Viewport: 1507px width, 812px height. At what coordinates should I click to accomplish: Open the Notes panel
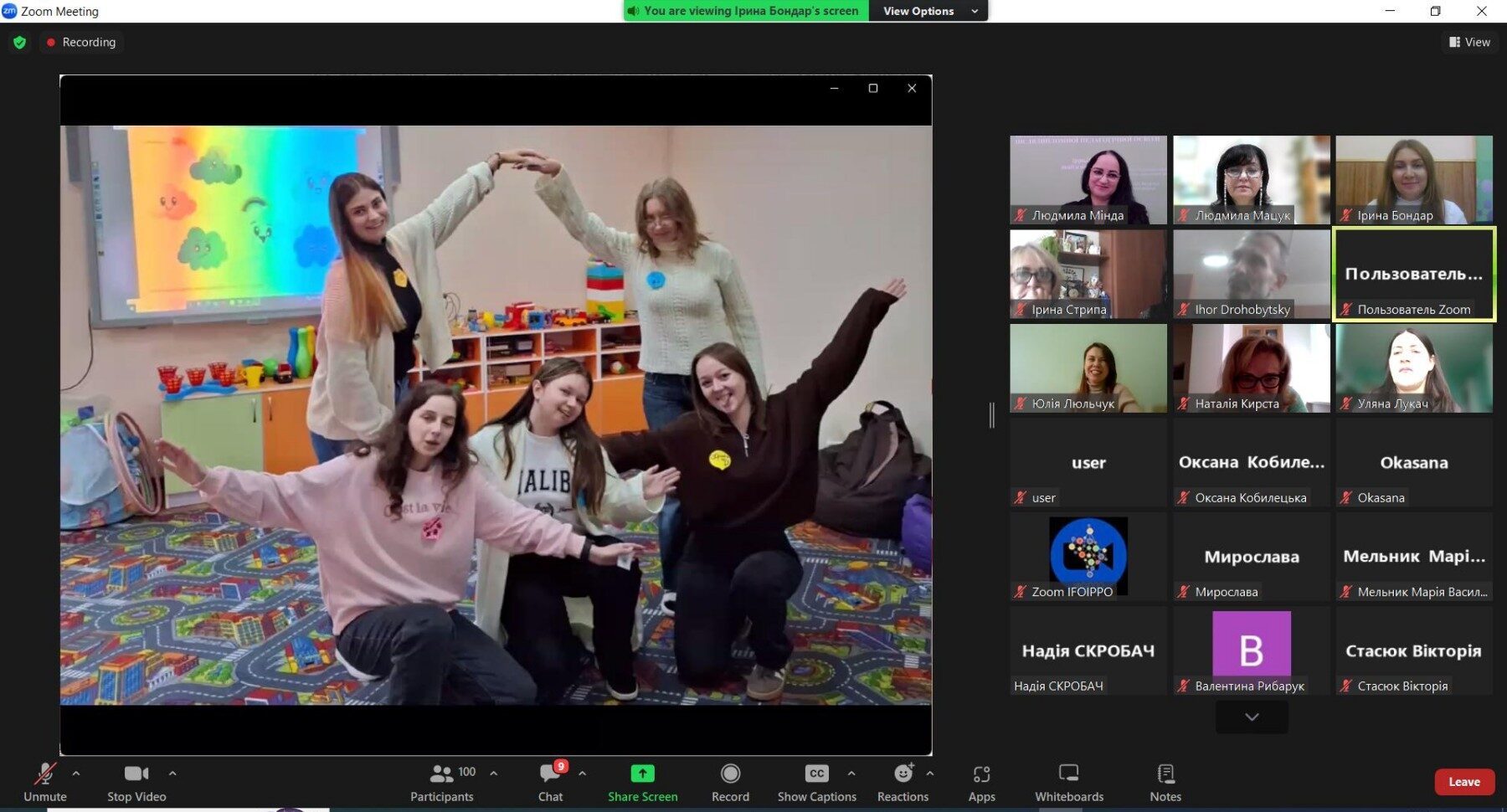pos(1165,782)
